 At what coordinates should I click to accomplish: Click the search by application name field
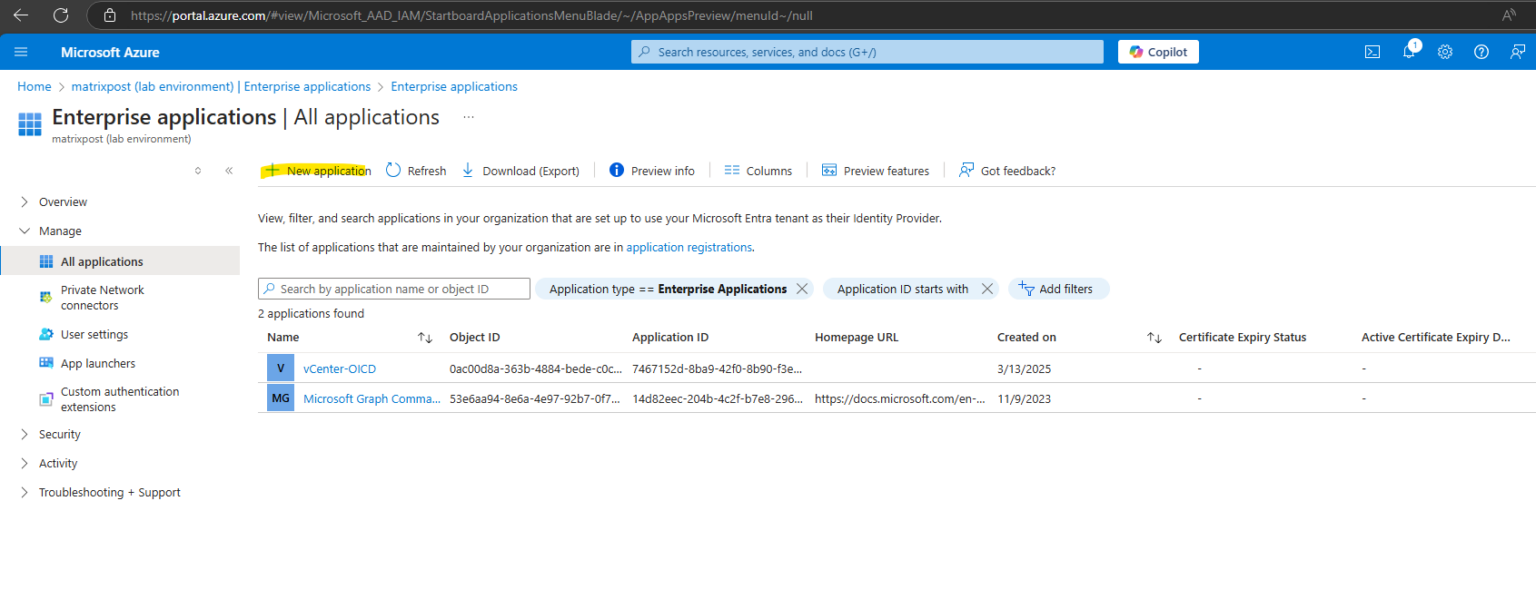pyautogui.click(x=393, y=288)
